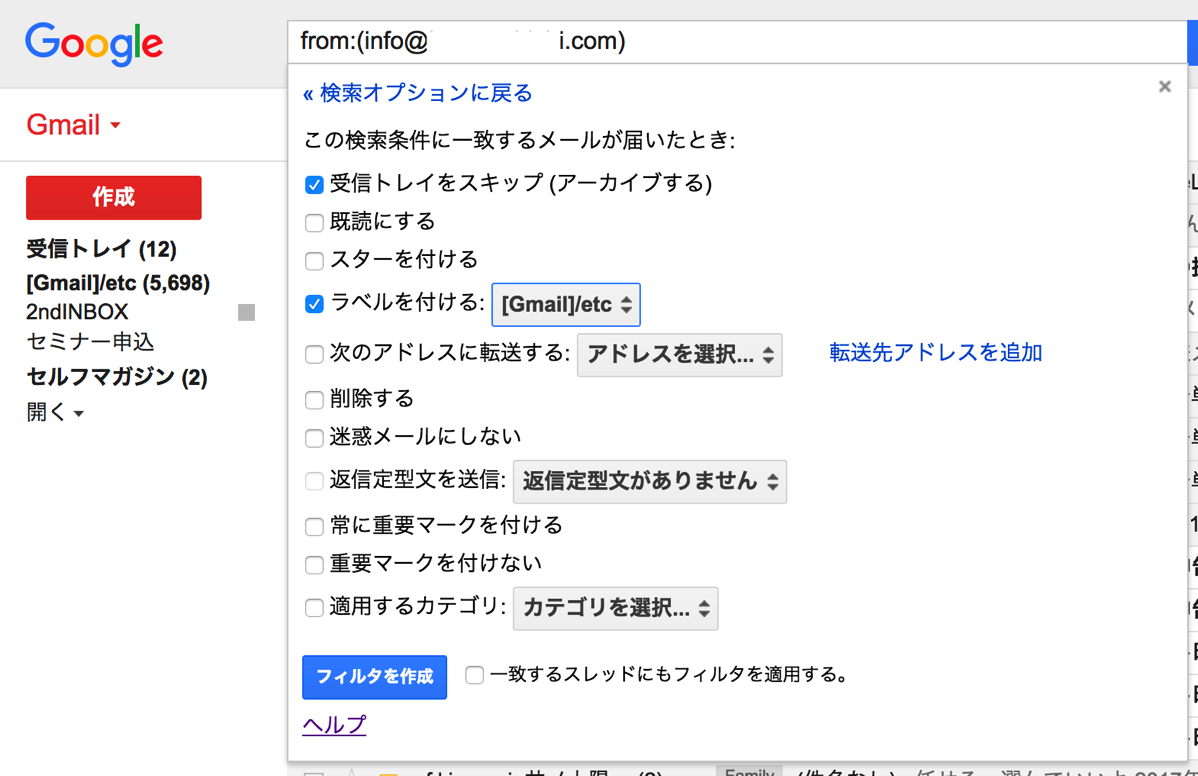Uncheck 受信トレイをスキップ (アーカイブする)
The width and height of the screenshot is (1198, 776).
(x=314, y=185)
